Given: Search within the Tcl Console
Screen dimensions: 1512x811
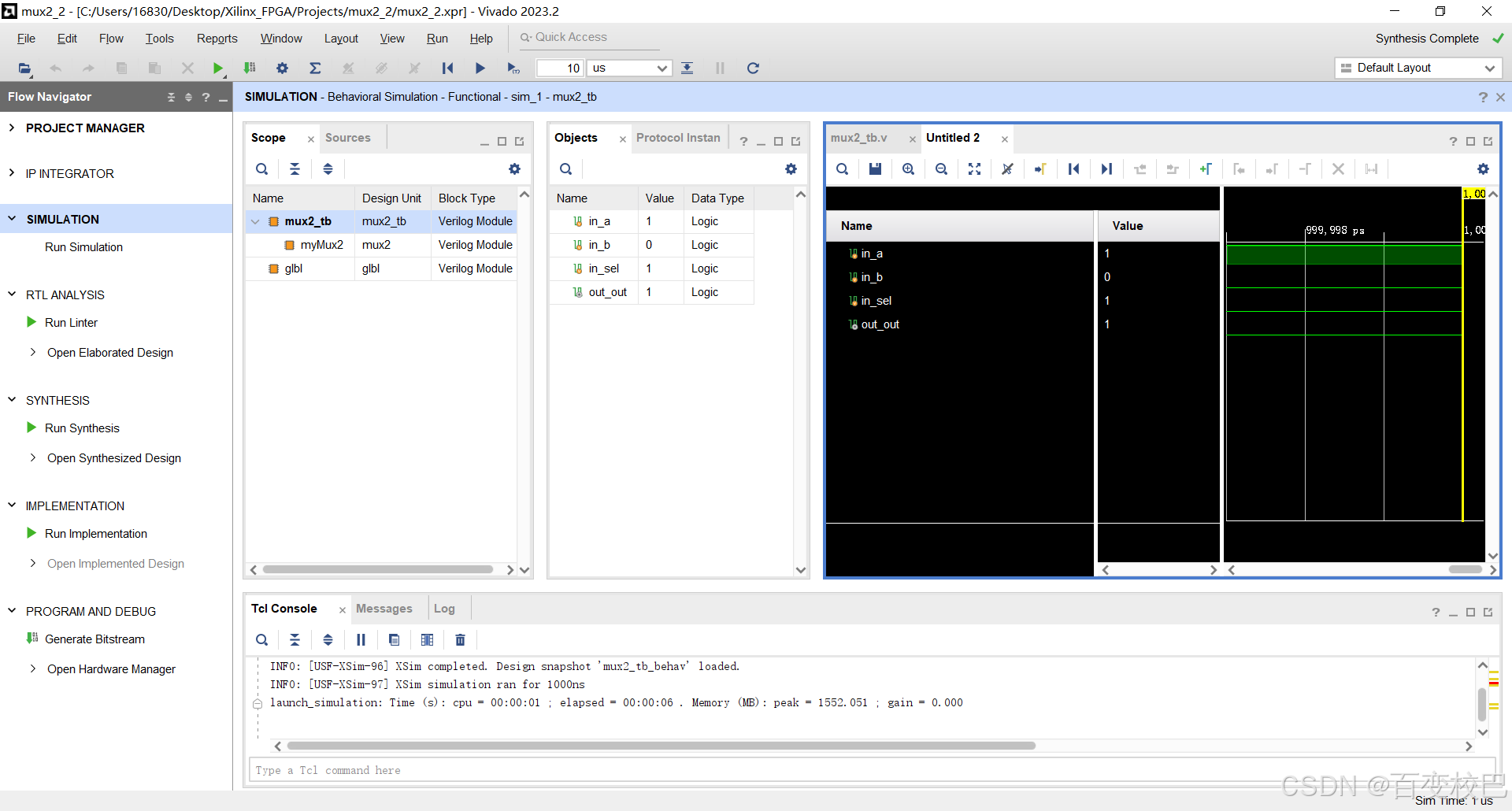Looking at the screenshot, I should 261,639.
